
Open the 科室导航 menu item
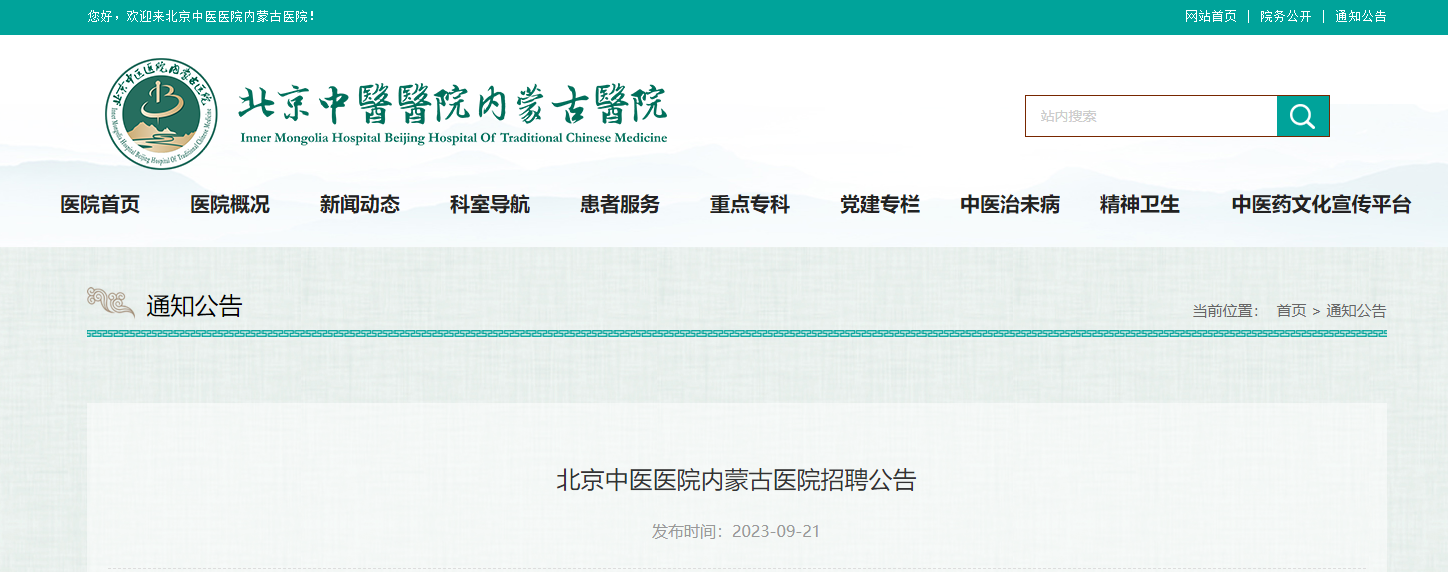coord(490,205)
